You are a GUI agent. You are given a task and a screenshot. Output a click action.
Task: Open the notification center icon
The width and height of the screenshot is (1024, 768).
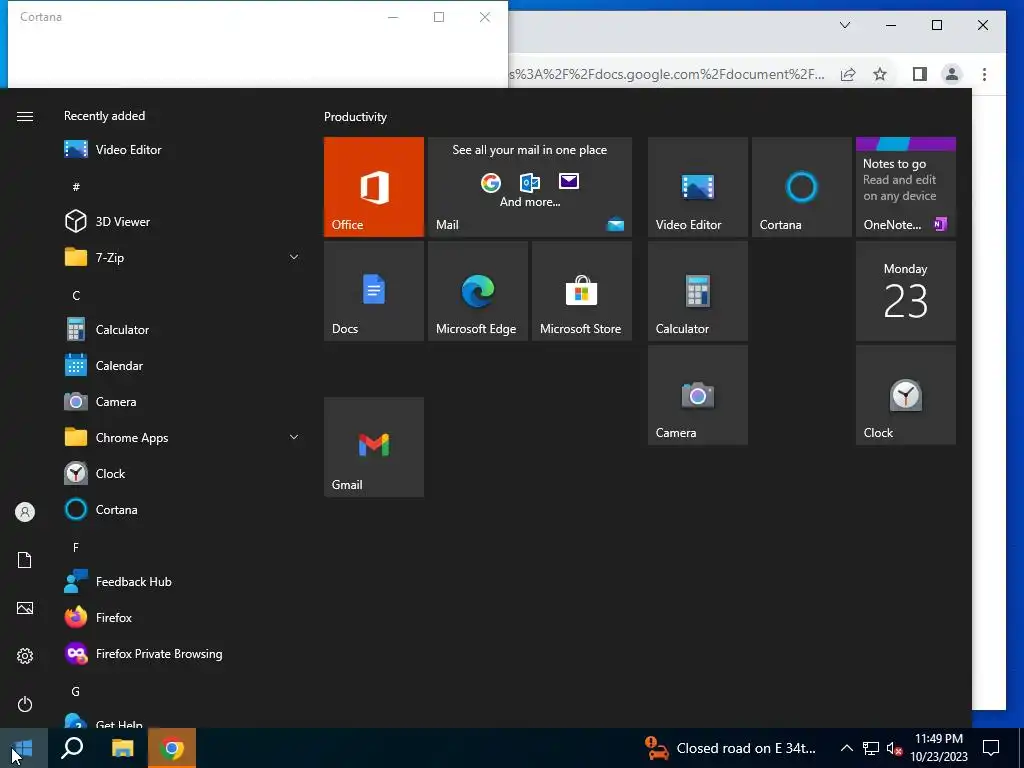point(991,748)
